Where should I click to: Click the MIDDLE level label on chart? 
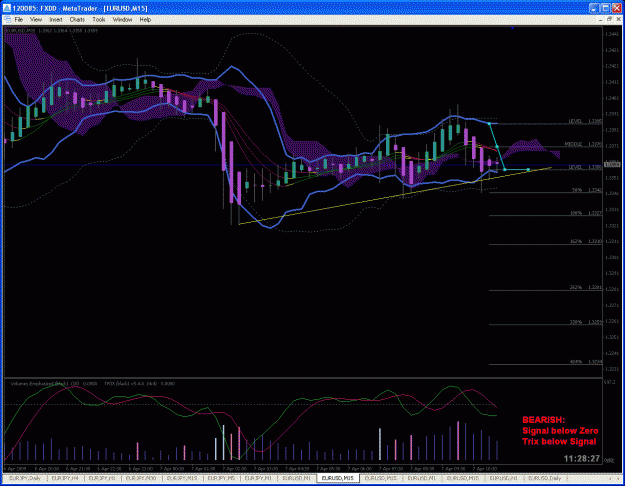(x=574, y=144)
